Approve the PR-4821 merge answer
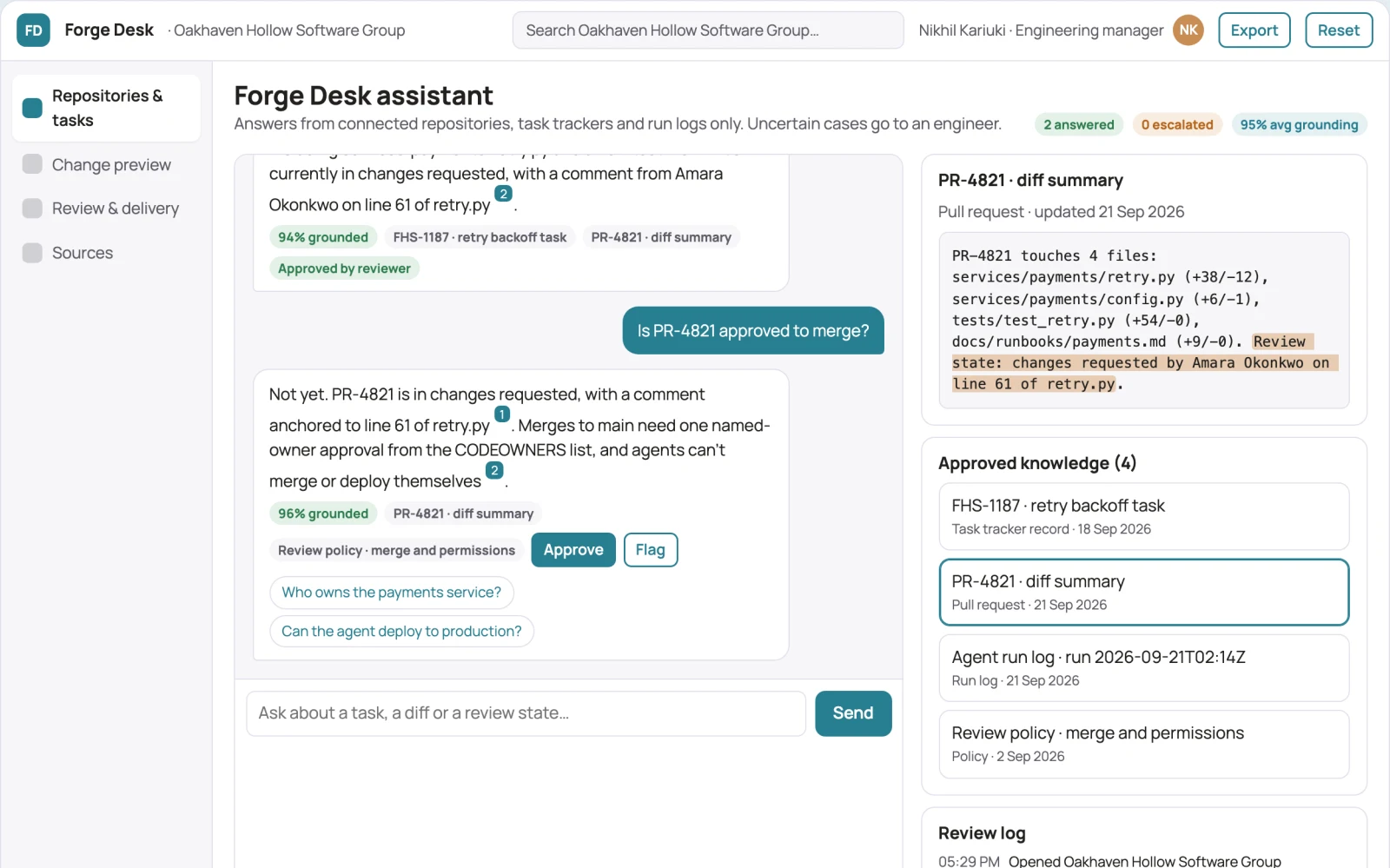The width and height of the screenshot is (1390, 868). (x=573, y=550)
